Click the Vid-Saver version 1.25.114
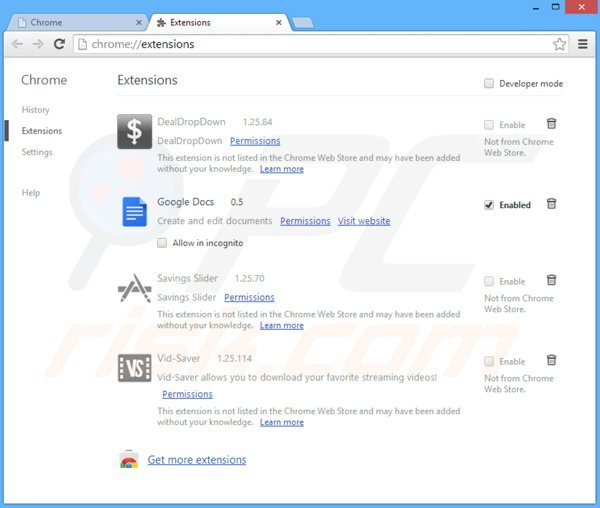 click(234, 358)
